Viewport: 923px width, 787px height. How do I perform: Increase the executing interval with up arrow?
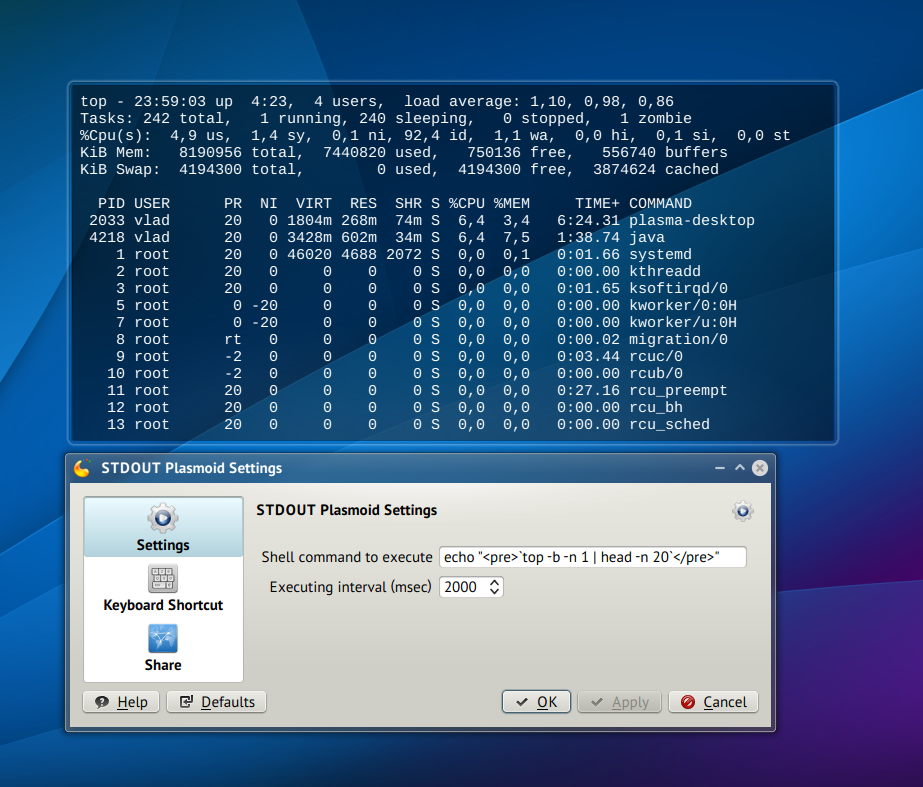pos(494,582)
